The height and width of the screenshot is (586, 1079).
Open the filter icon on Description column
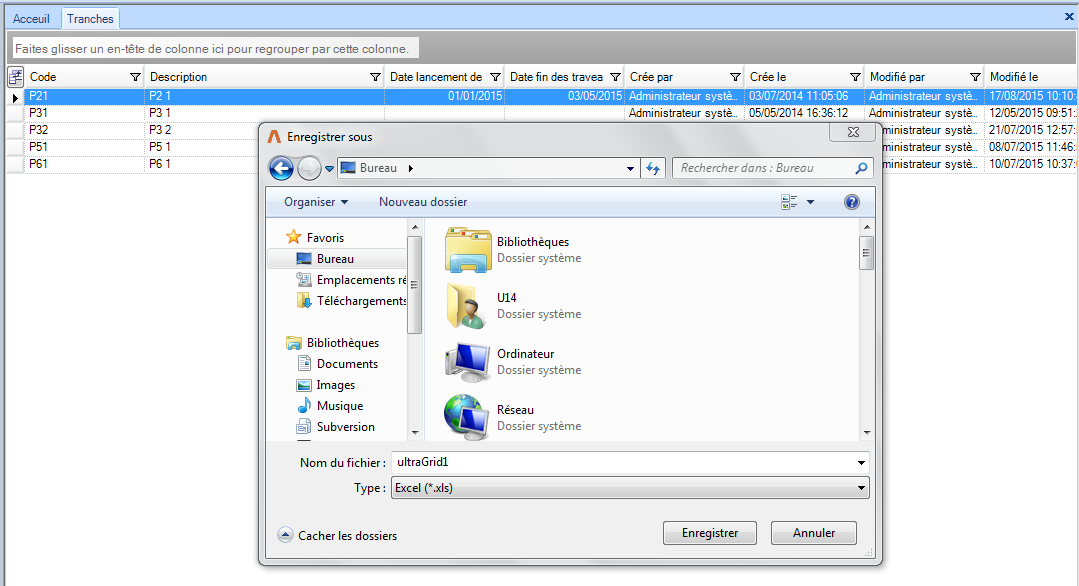click(x=375, y=77)
